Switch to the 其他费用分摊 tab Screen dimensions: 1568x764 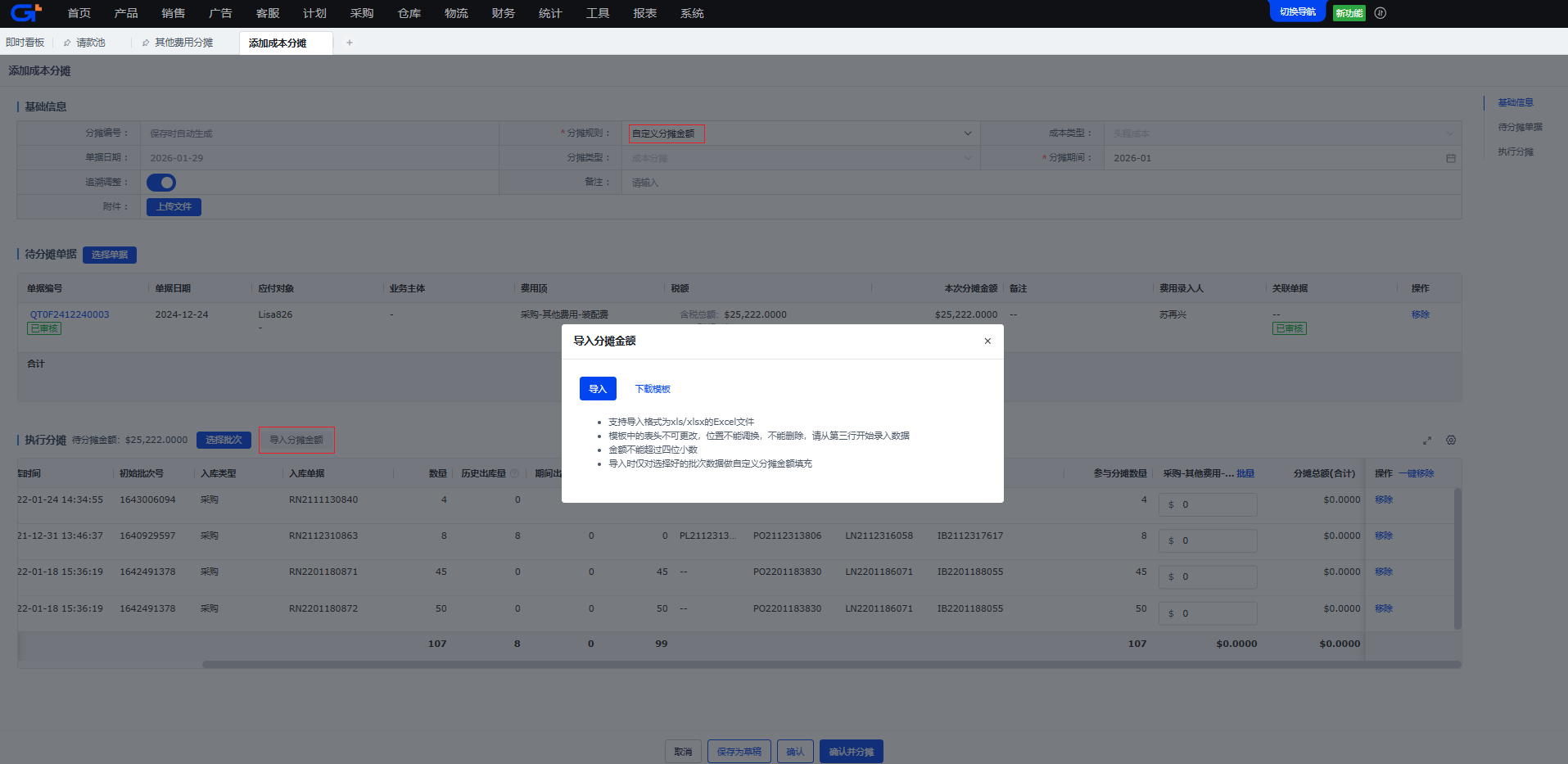pos(184,43)
